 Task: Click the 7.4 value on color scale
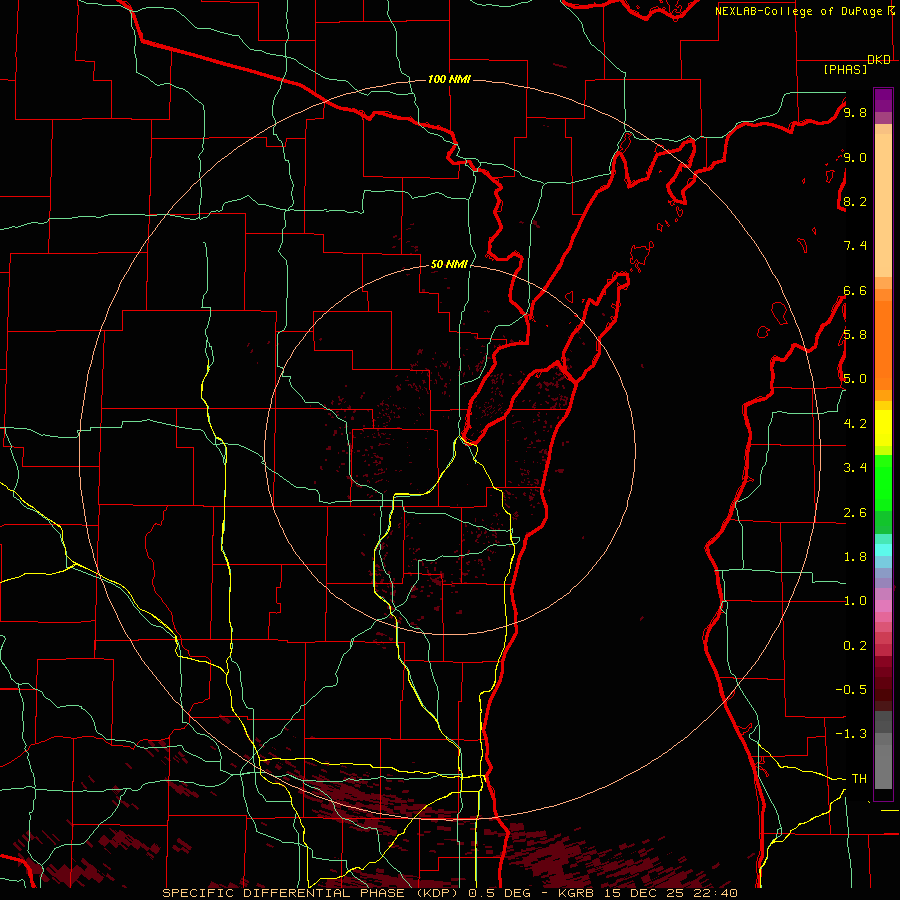(x=855, y=246)
